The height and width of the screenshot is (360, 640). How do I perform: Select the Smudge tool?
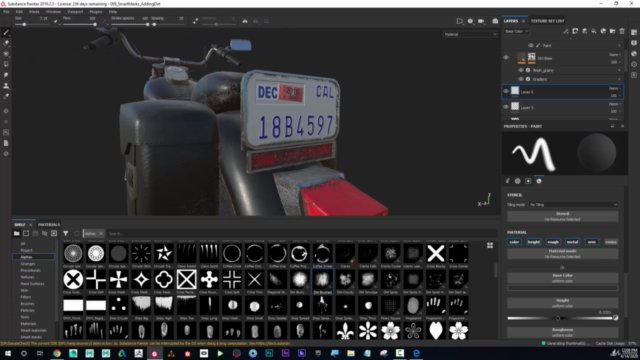click(x=6, y=75)
